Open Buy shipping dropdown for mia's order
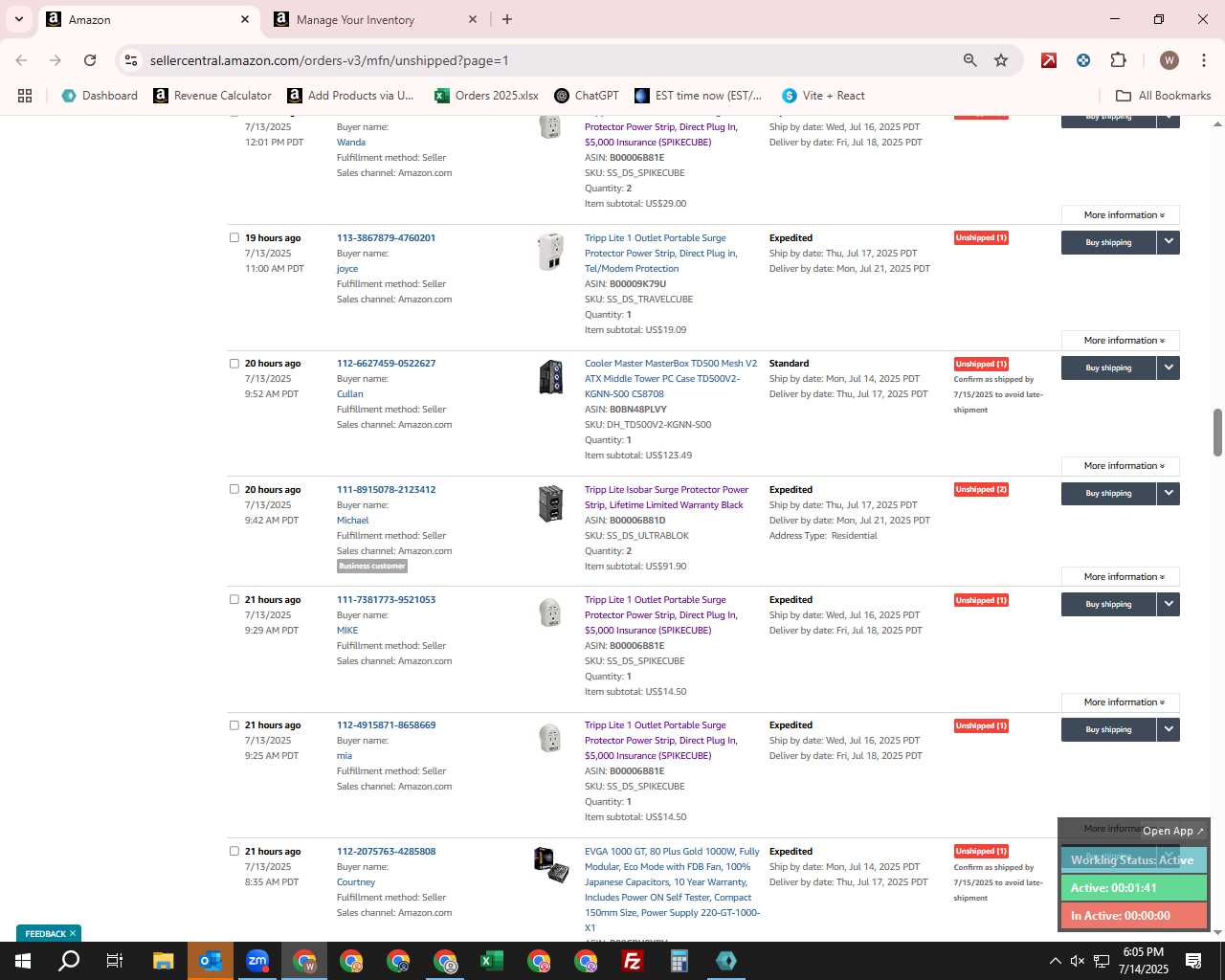Image resolution: width=1225 pixels, height=980 pixels. point(1169,729)
